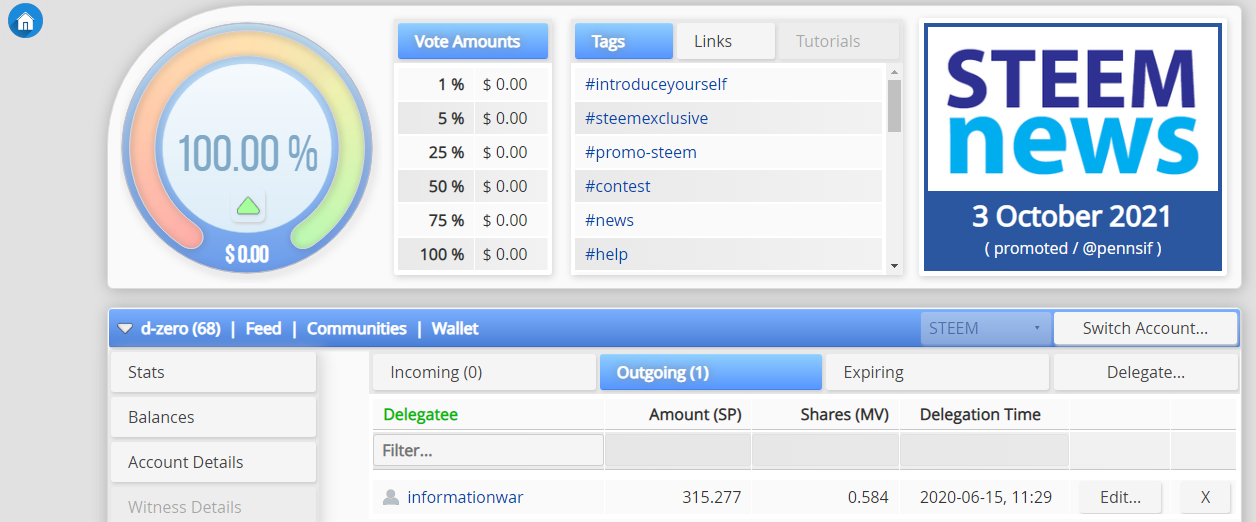Click the $ 0.00 value under gauge

246,255
